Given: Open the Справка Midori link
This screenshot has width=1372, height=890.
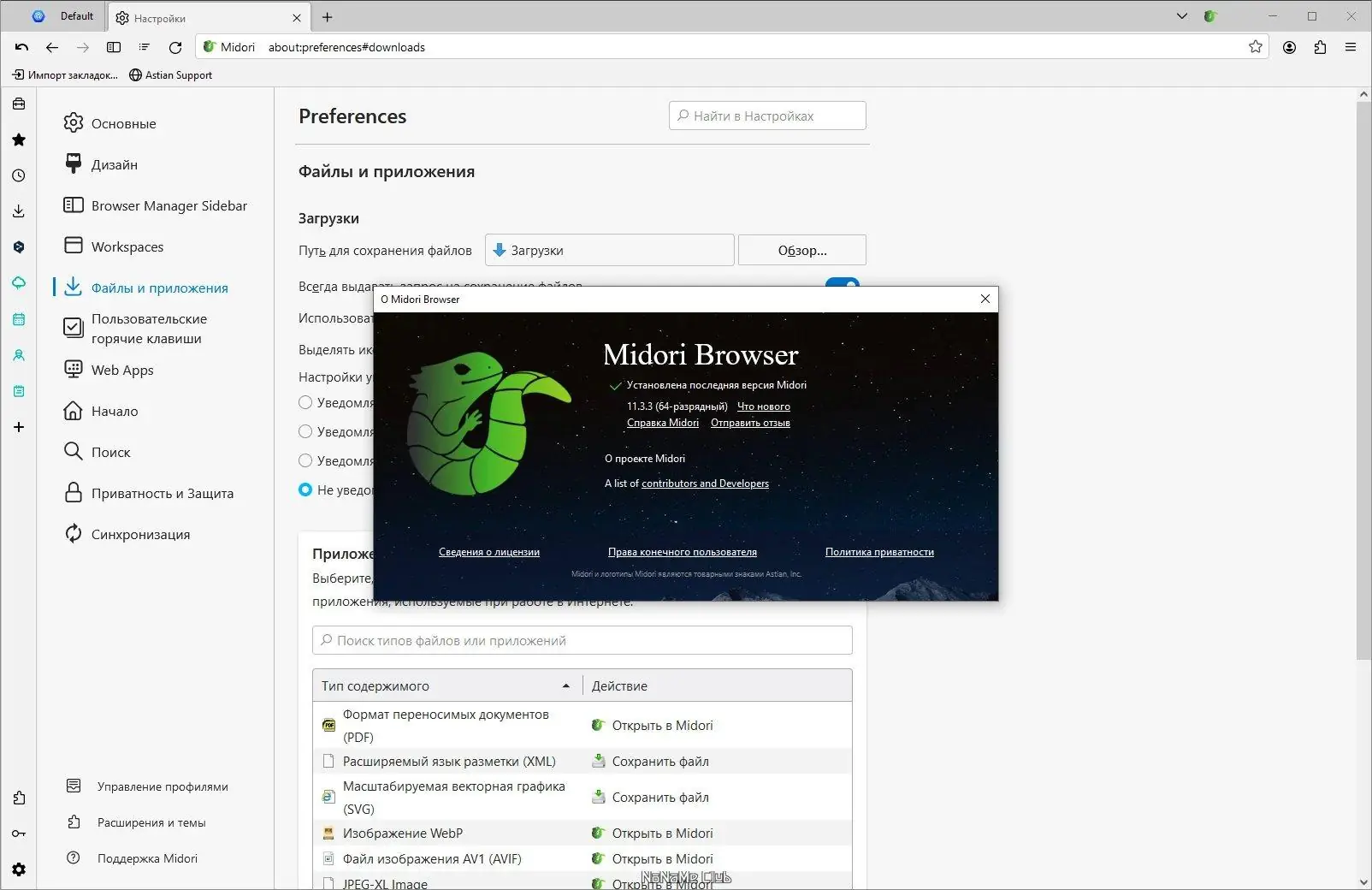Looking at the screenshot, I should pos(663,423).
